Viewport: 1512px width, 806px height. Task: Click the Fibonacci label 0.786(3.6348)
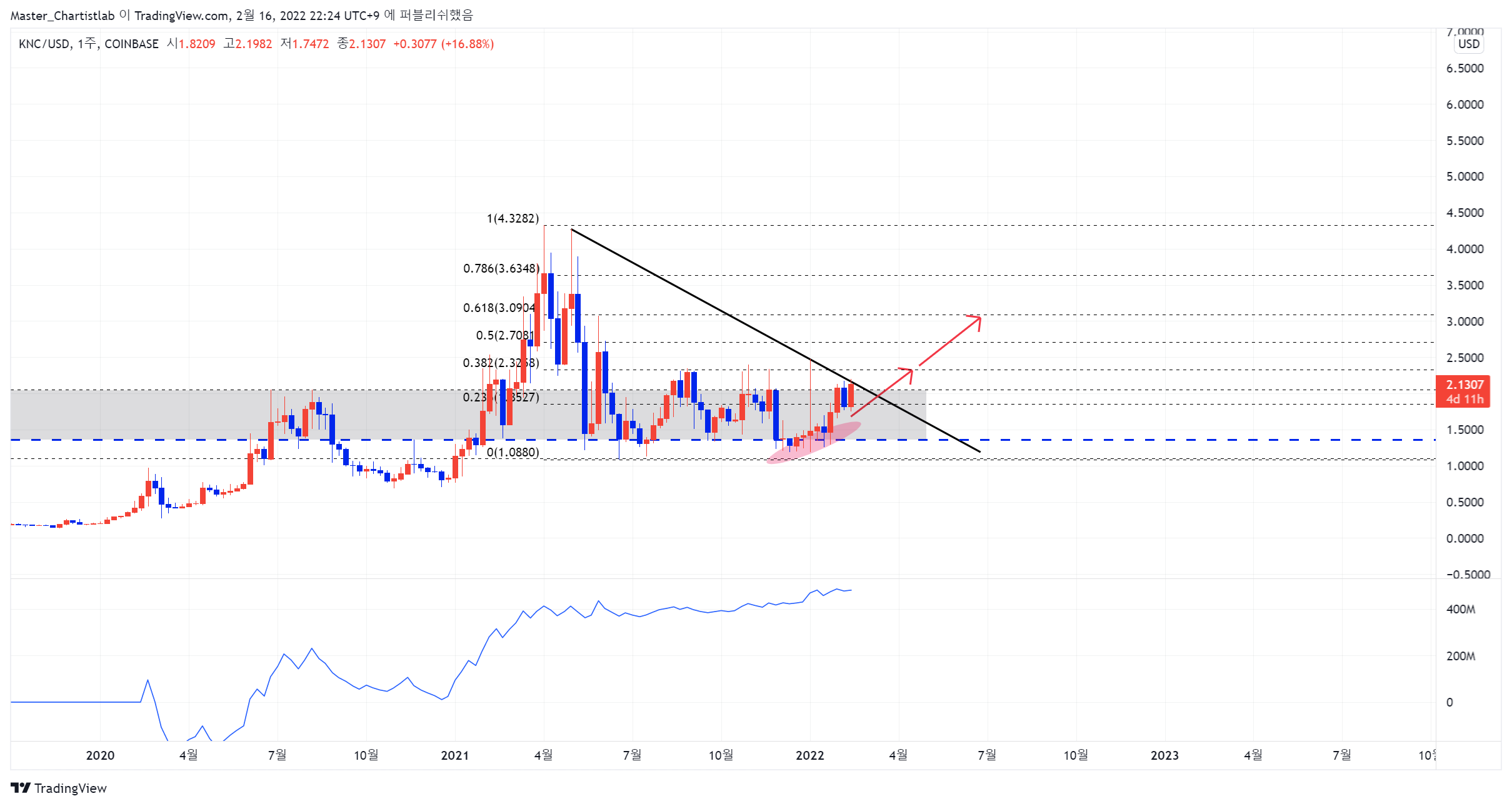501,268
